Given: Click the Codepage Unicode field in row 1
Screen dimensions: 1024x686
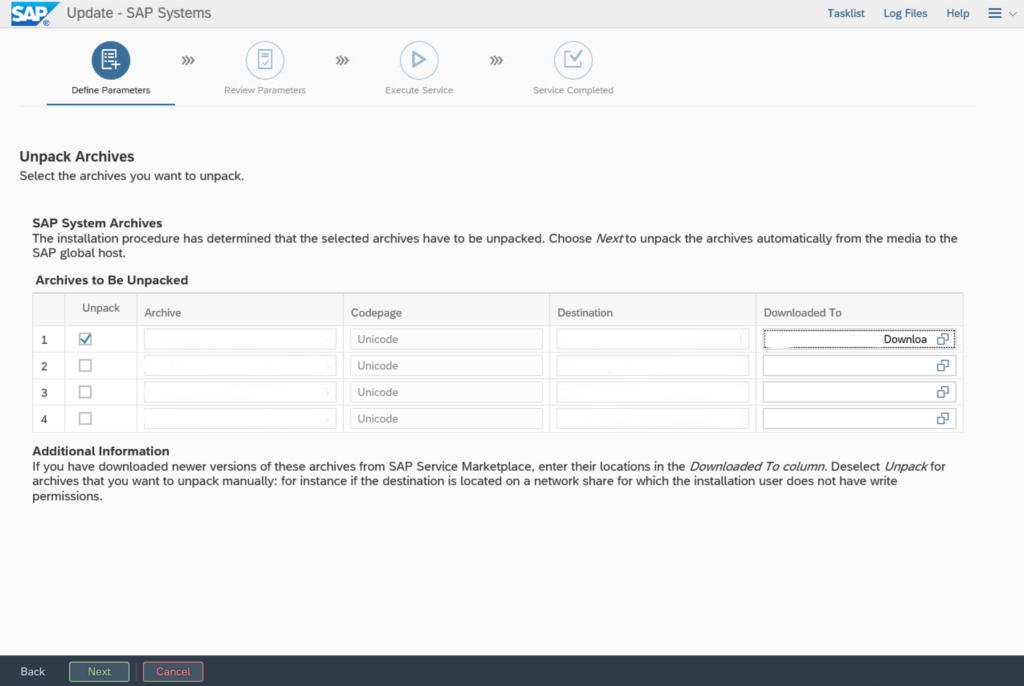Looking at the screenshot, I should (x=446, y=339).
